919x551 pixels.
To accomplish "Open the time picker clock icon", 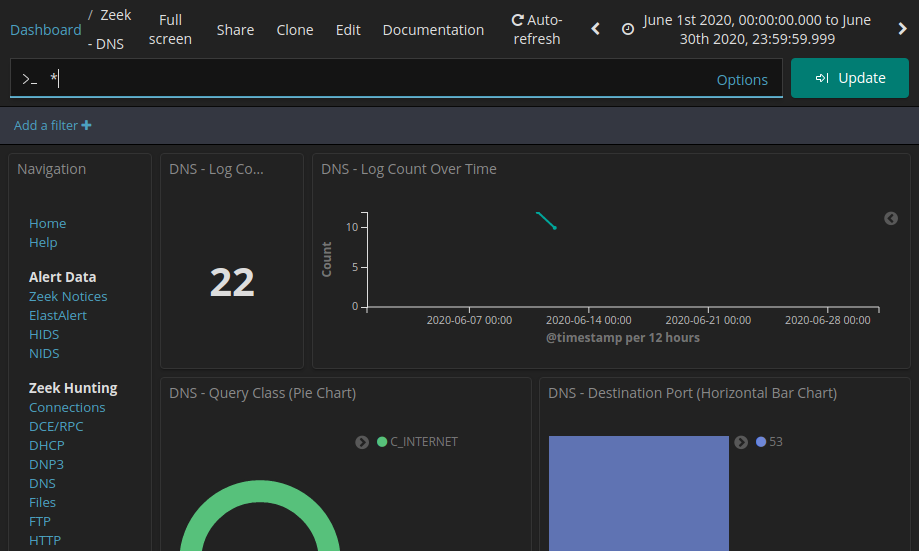I will click(x=628, y=29).
